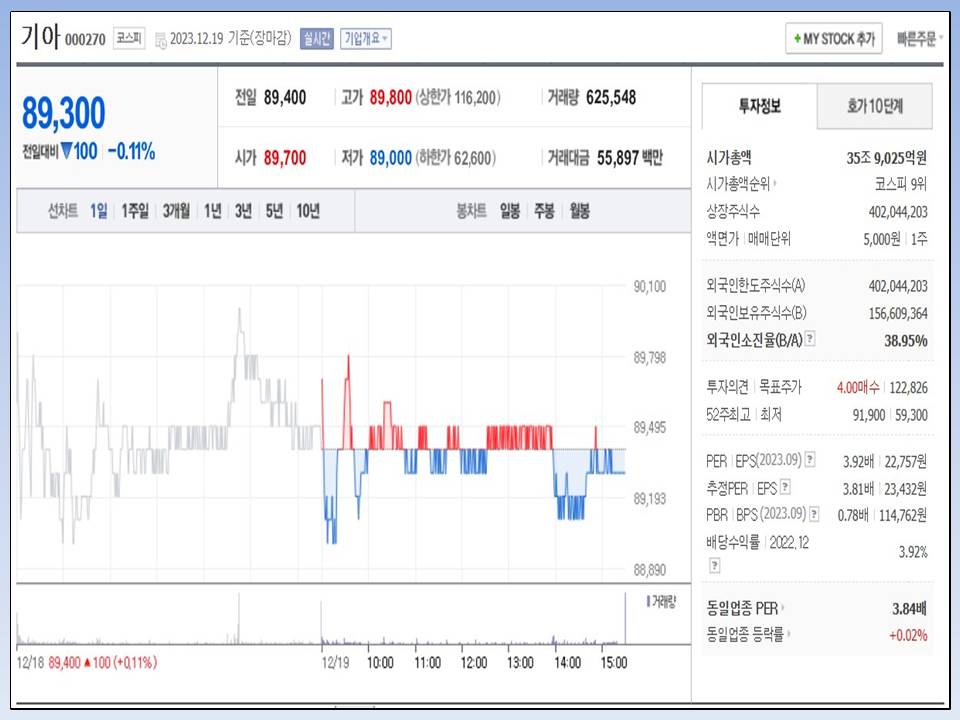
Task: Click the 거래량 legend marker on the volume chart
Action: 648,602
